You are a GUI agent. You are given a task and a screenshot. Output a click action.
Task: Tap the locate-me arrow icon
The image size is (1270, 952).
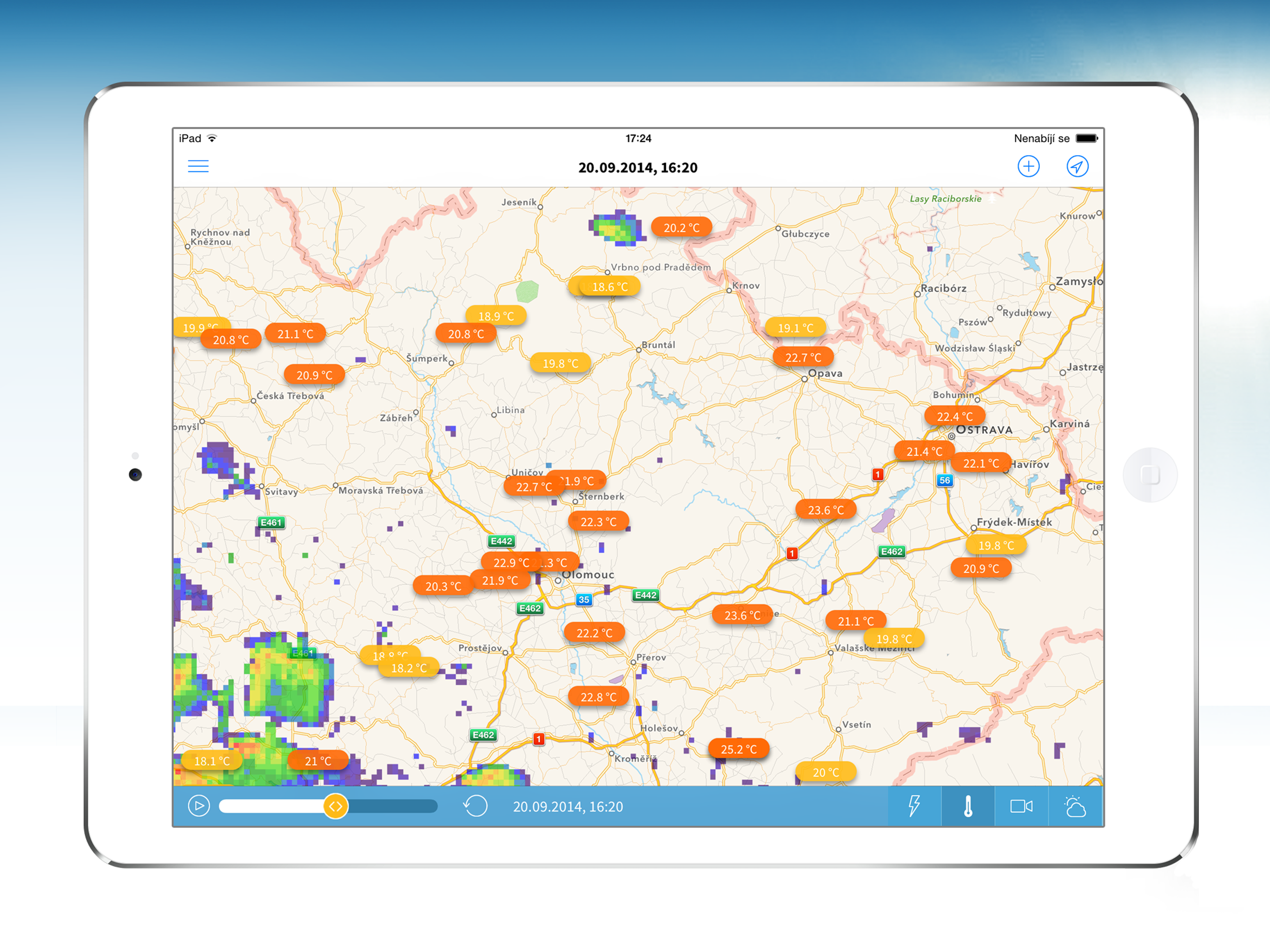pos(1077,166)
